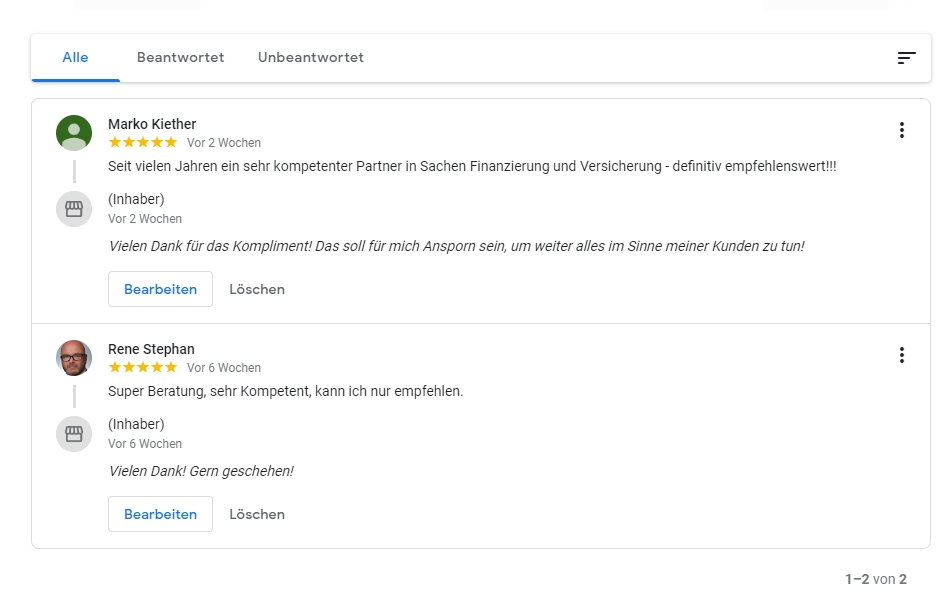Screen dimensions: 942x610
Task: Click the star rating on Marko Kiether's review
Action: 143,143
